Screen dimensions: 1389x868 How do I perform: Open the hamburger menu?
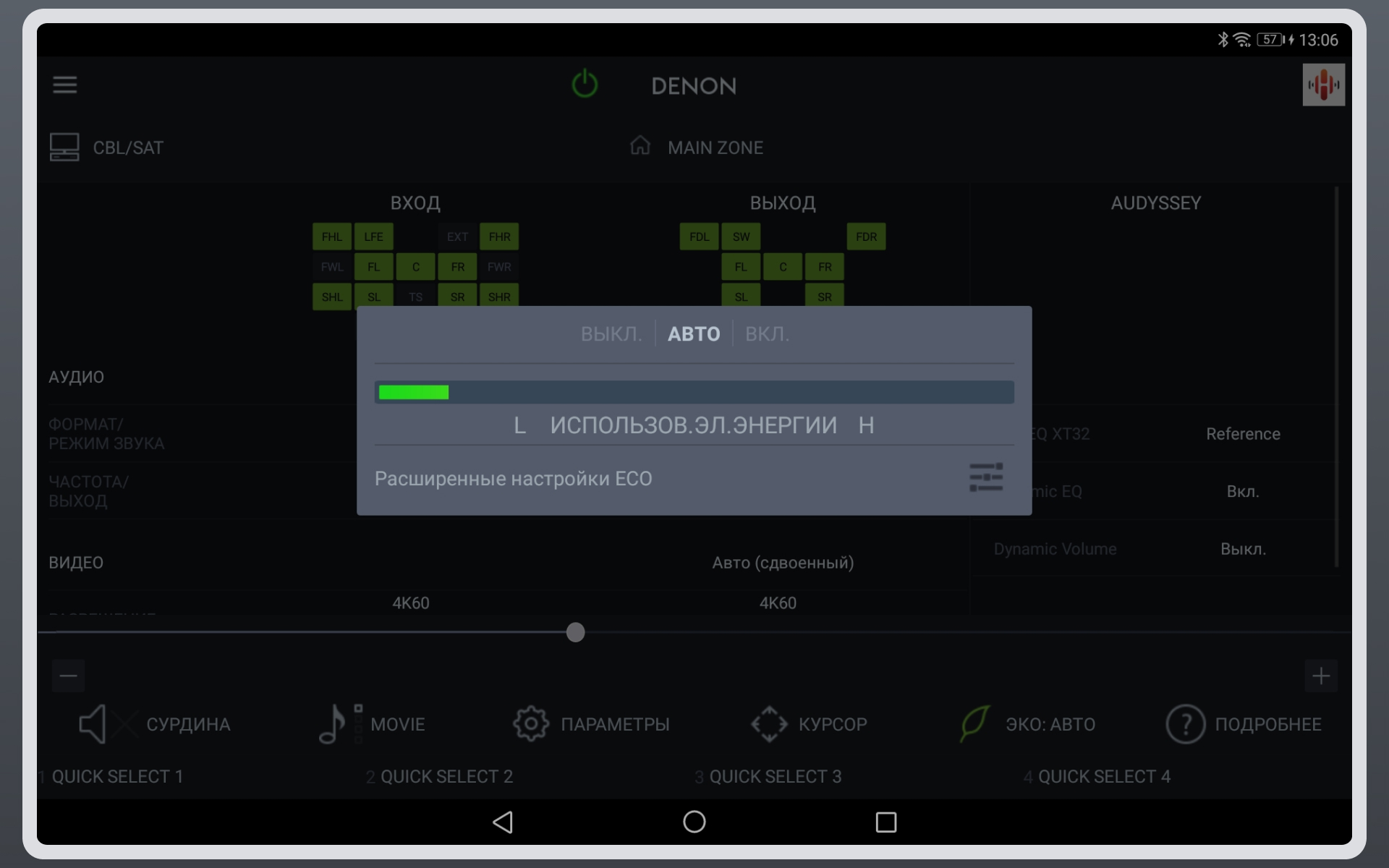[x=64, y=85]
